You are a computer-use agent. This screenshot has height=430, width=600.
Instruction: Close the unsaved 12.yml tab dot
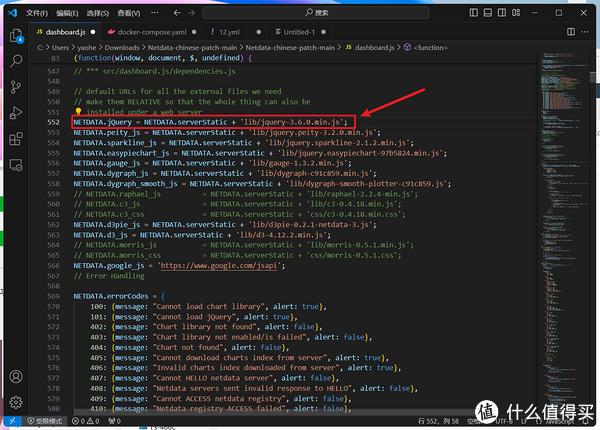coord(259,32)
